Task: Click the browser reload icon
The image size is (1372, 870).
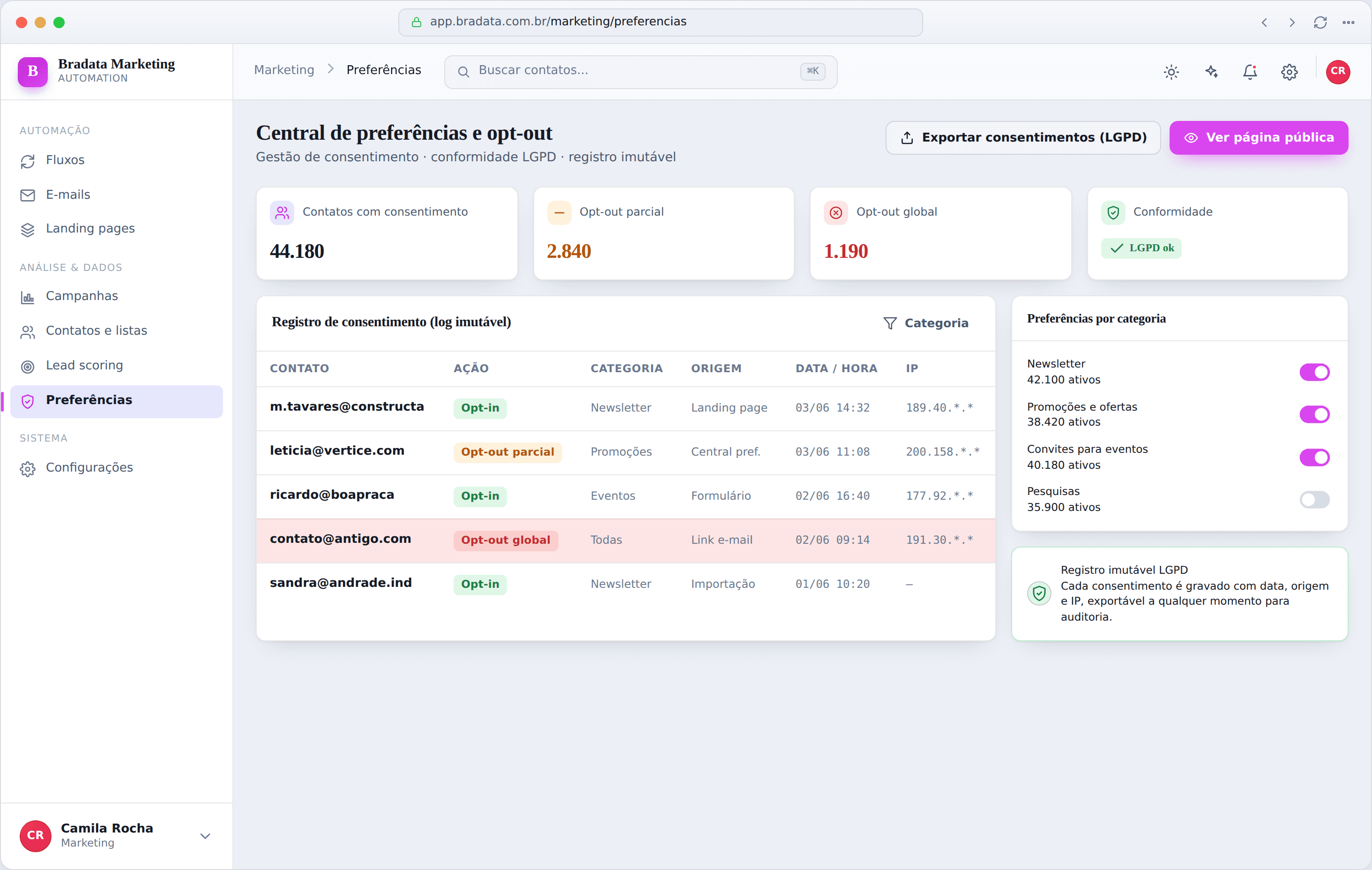Action: 1320,22
